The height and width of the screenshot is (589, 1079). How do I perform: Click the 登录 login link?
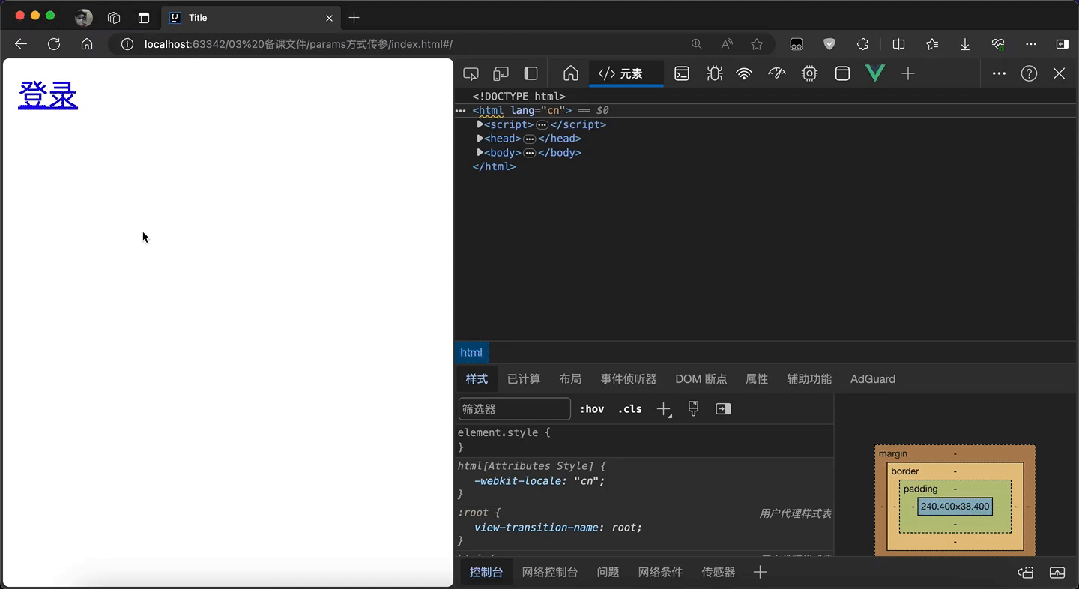[47, 95]
